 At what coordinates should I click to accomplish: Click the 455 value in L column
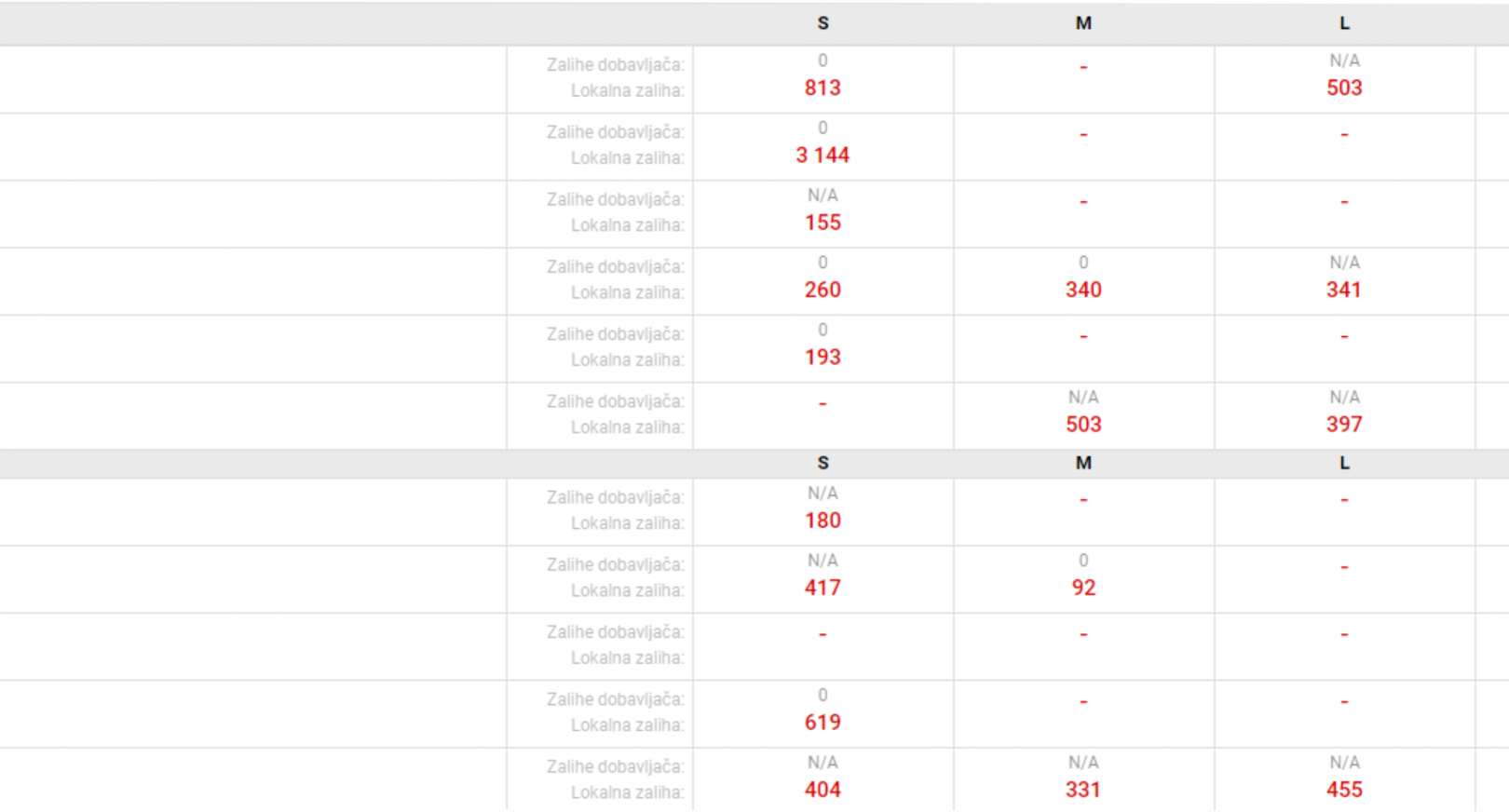(x=1344, y=790)
